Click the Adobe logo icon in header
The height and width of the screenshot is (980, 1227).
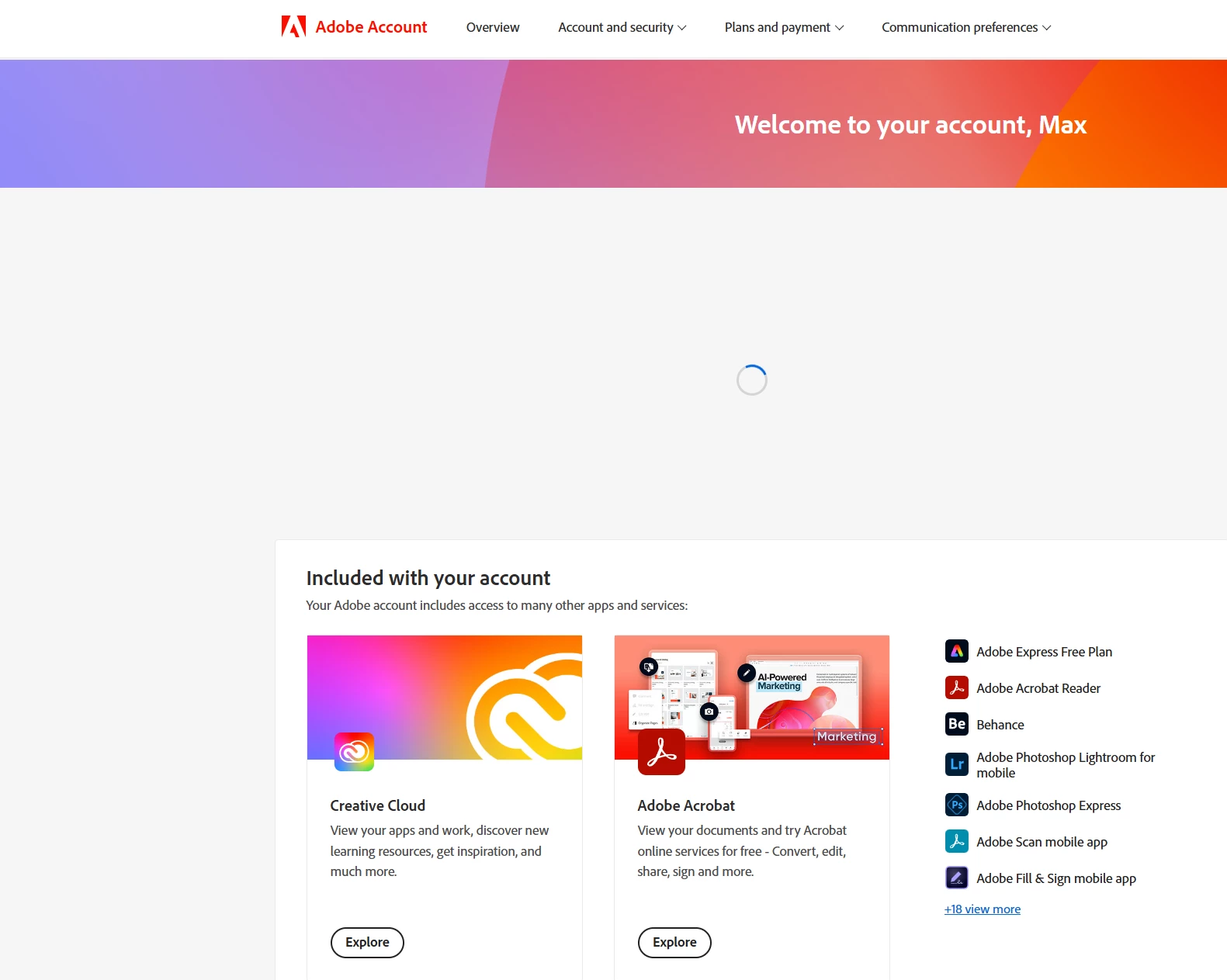click(x=293, y=27)
